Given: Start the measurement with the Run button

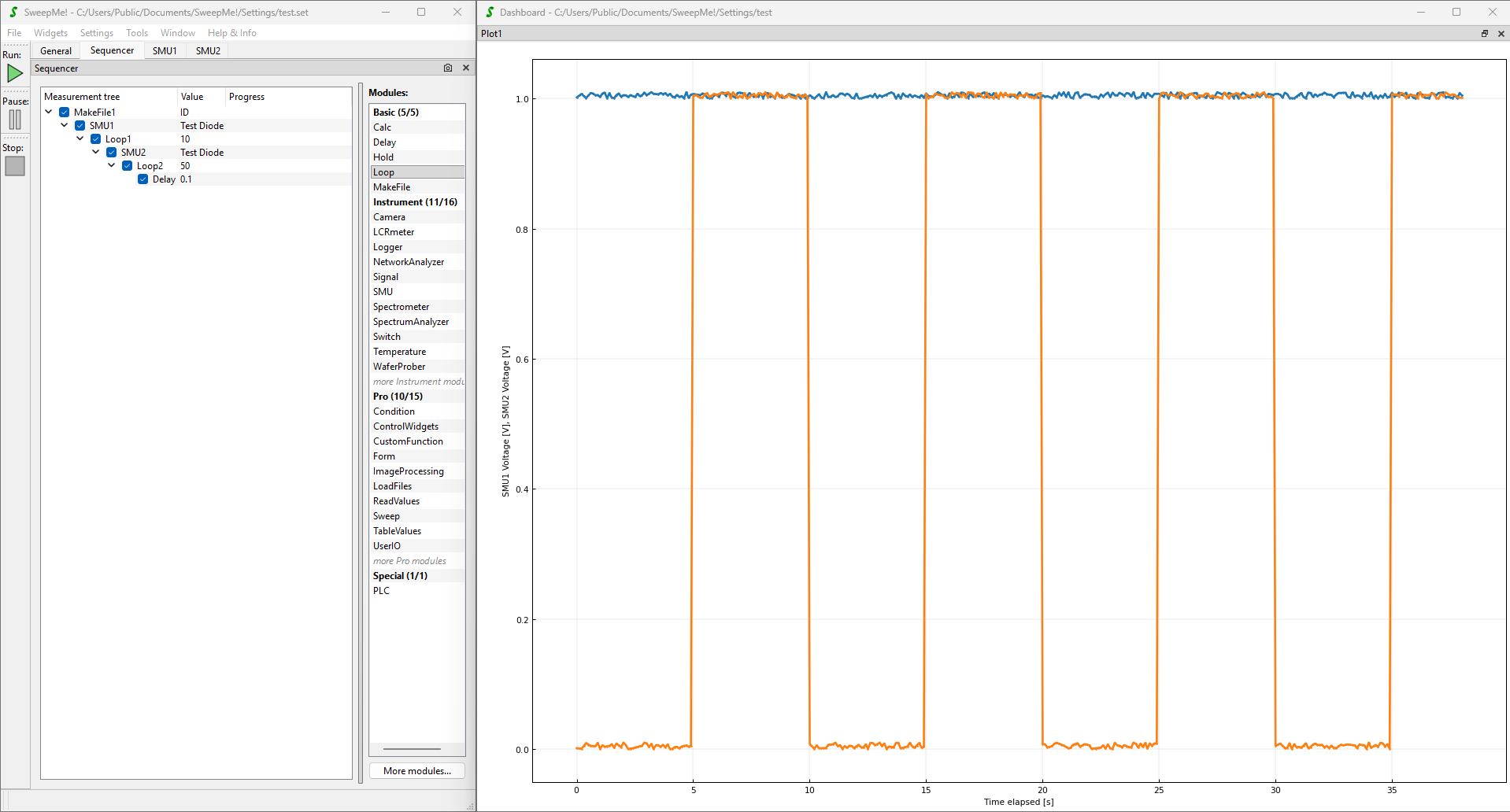Looking at the screenshot, I should click(x=15, y=73).
